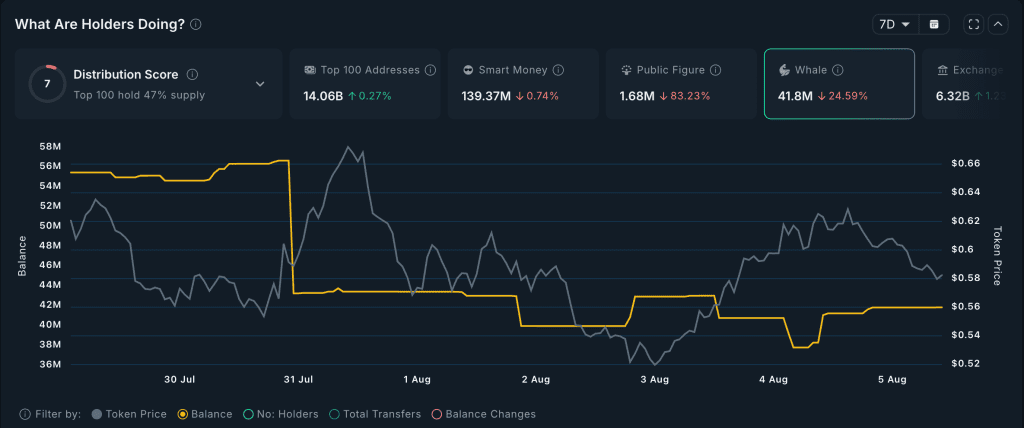This screenshot has width=1024, height=428.
Task: Click info icon next to Top 100 Addresses
Action: [430, 71]
